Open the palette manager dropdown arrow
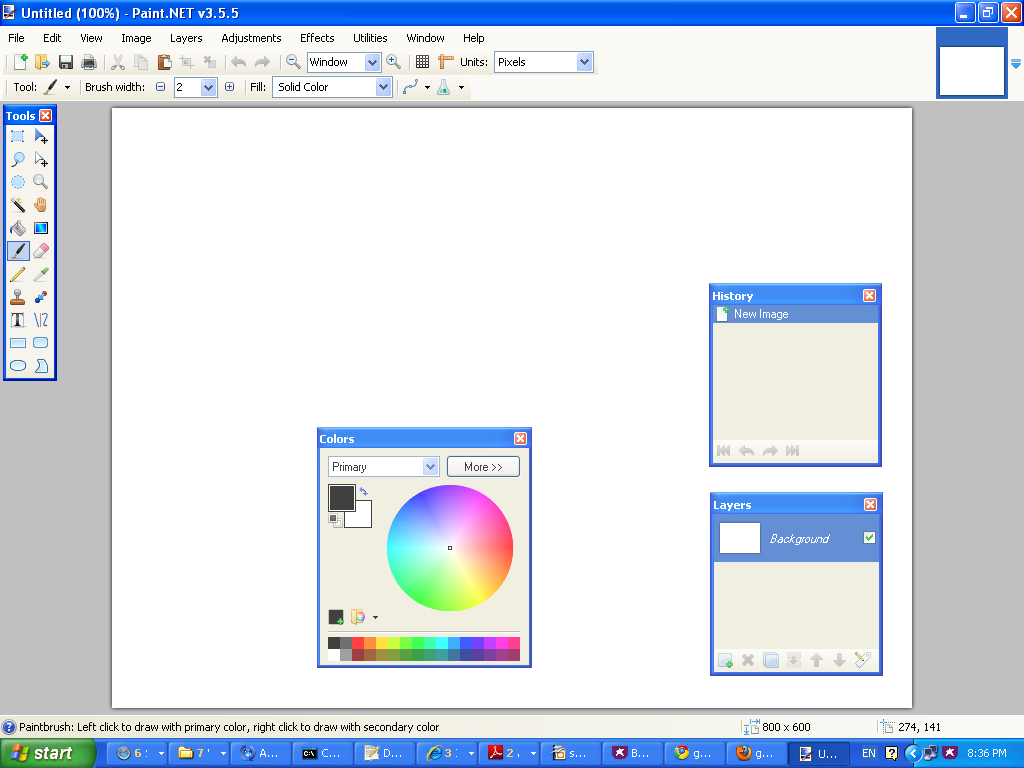The height and width of the screenshot is (768, 1024). point(376,617)
